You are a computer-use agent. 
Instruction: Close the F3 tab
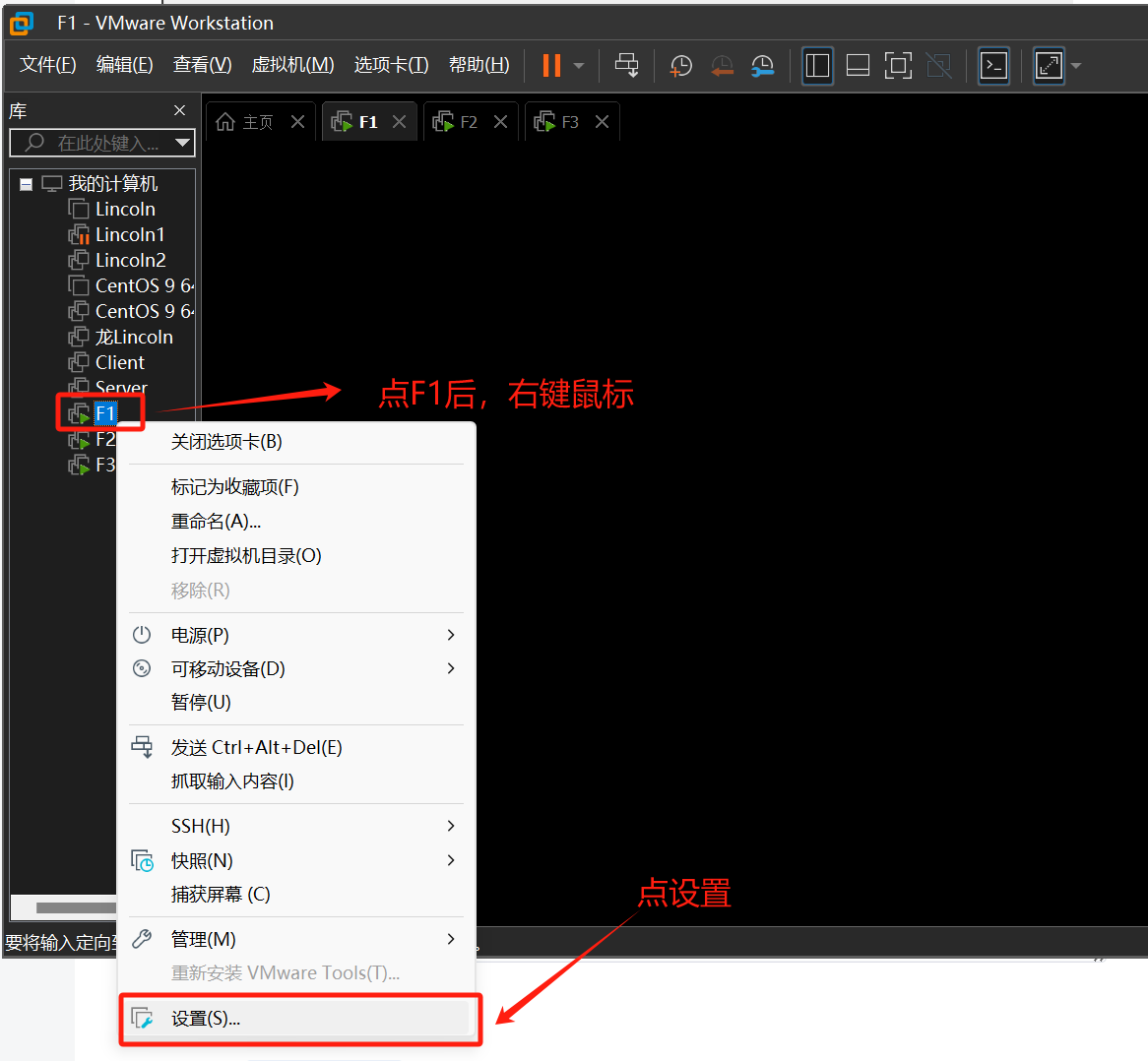tap(602, 121)
